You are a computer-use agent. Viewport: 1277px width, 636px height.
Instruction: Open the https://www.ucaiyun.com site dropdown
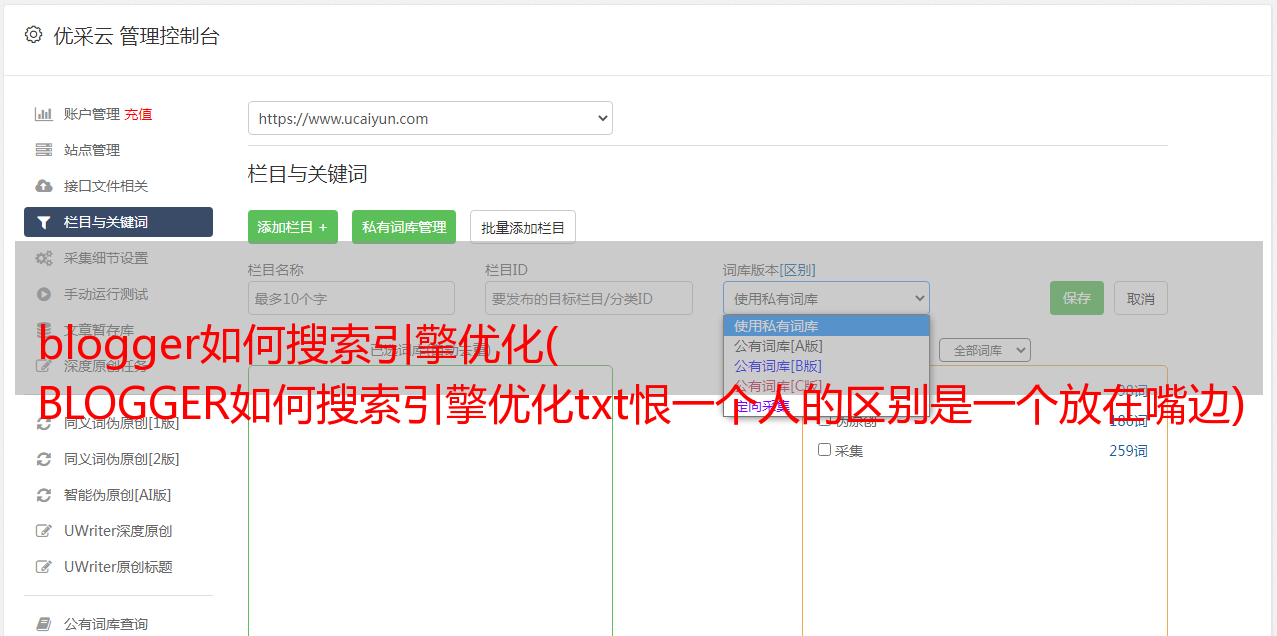(430, 118)
